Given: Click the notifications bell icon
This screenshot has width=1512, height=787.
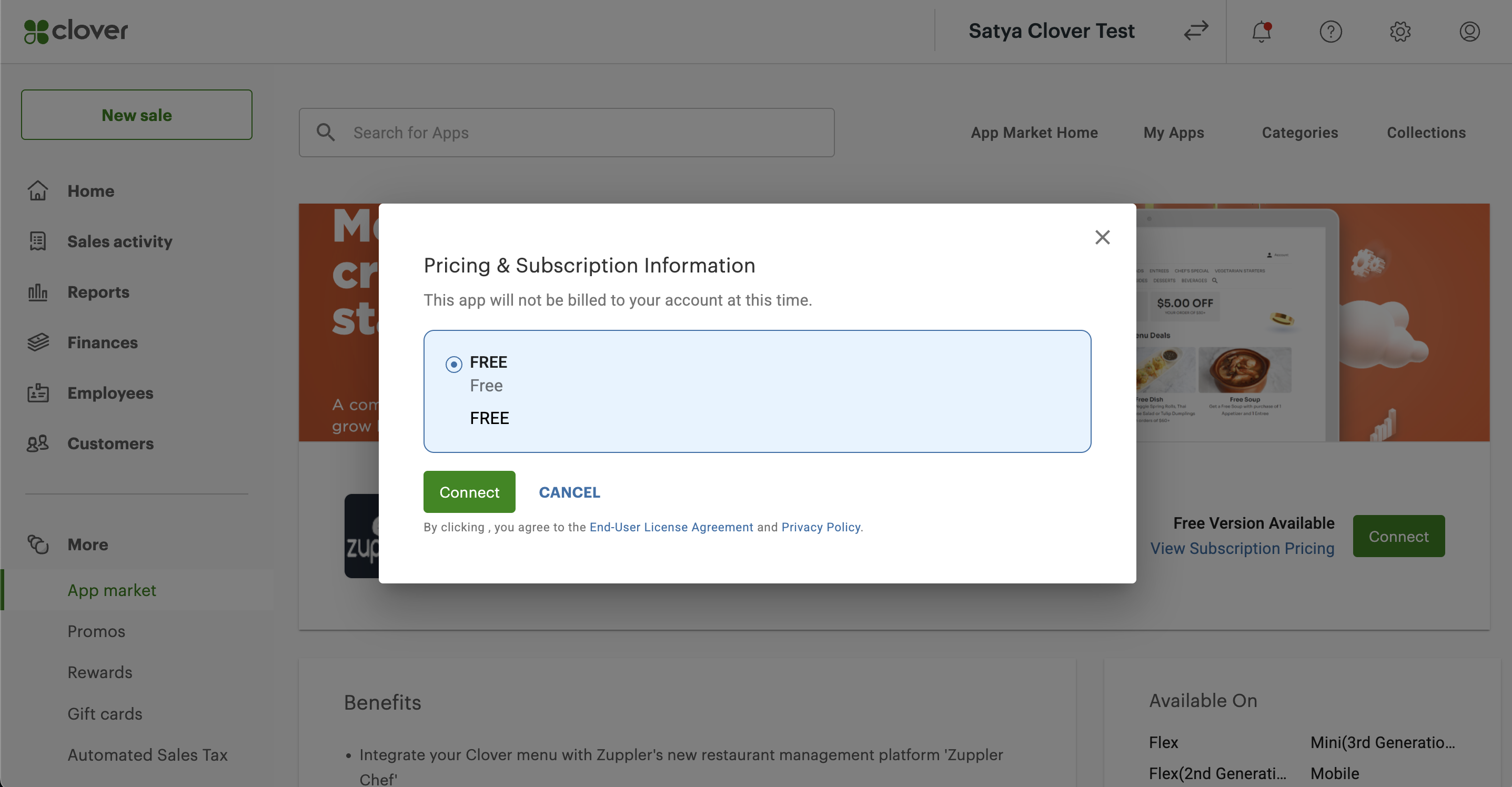Looking at the screenshot, I should 1261,31.
